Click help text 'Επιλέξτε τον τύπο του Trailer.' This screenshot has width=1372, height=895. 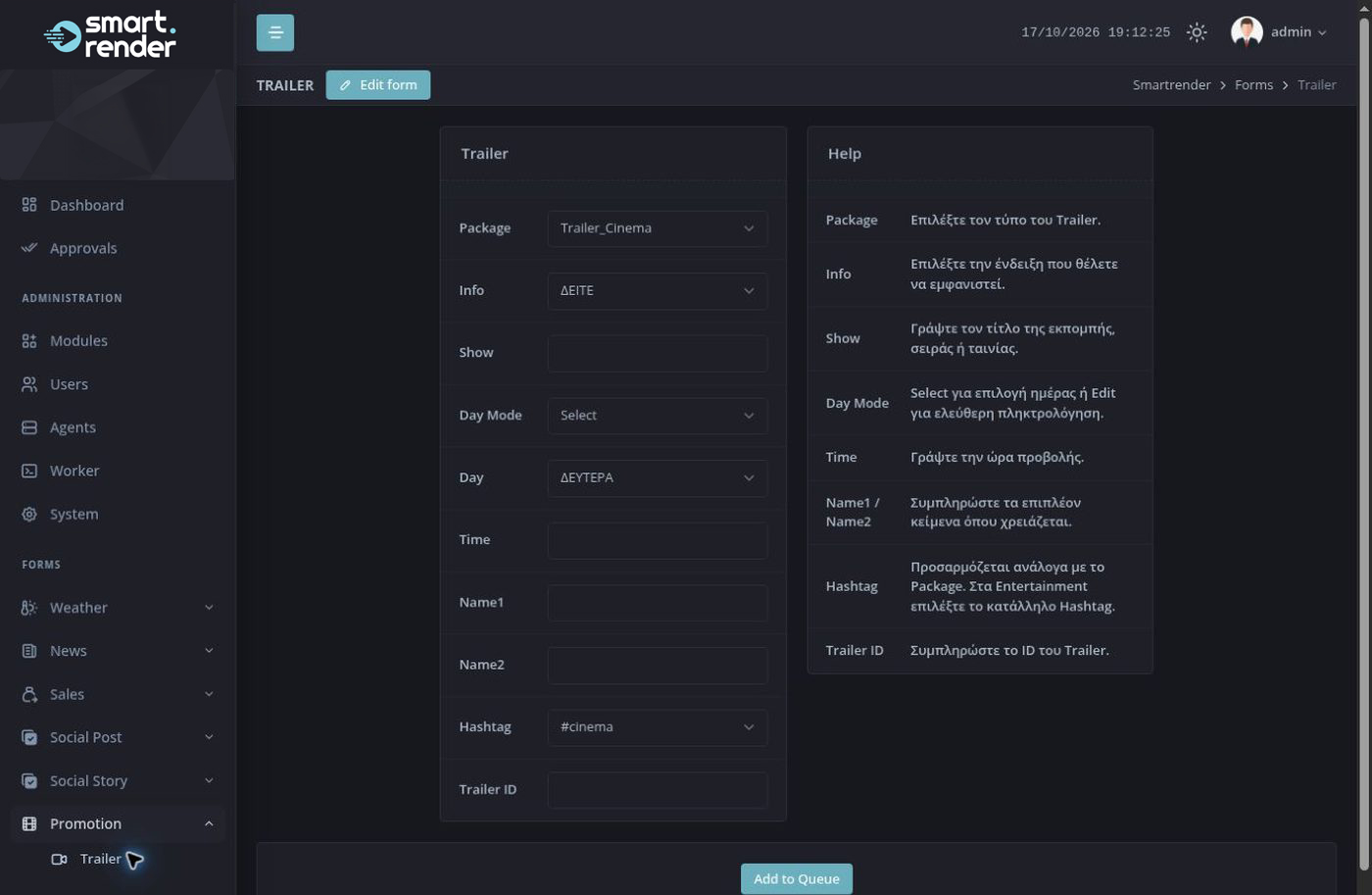1005,221
